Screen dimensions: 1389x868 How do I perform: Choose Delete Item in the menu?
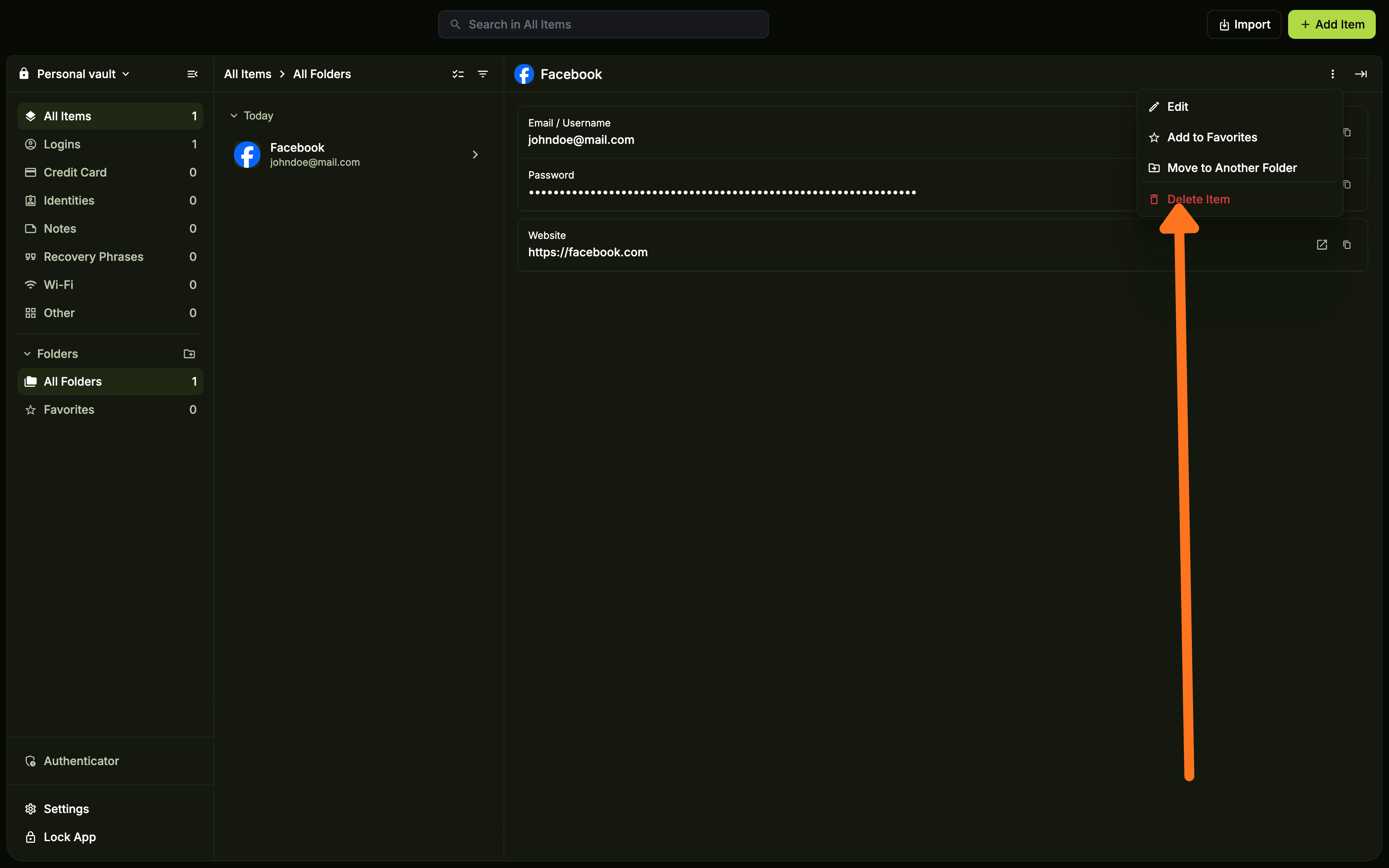point(1240,199)
